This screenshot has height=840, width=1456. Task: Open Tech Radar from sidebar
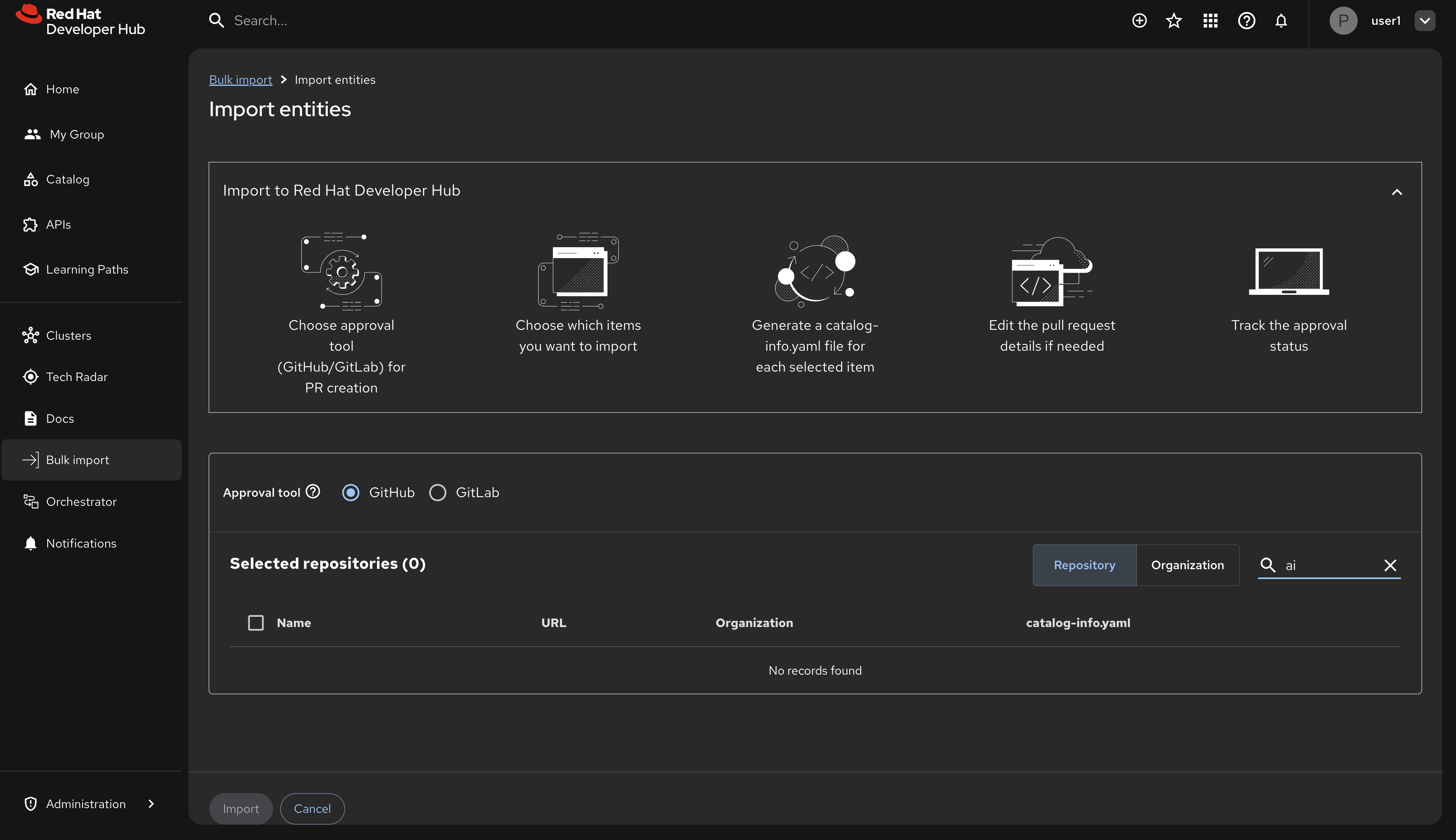(76, 377)
